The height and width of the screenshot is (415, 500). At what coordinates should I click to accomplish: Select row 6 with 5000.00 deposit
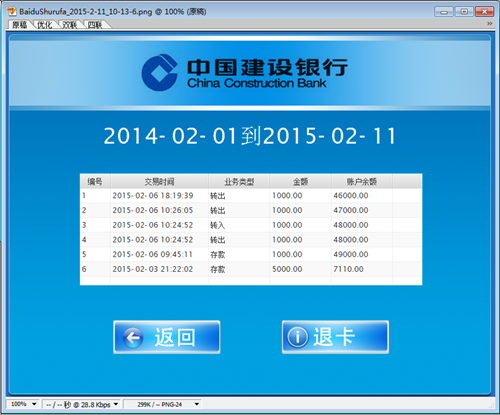point(251,269)
